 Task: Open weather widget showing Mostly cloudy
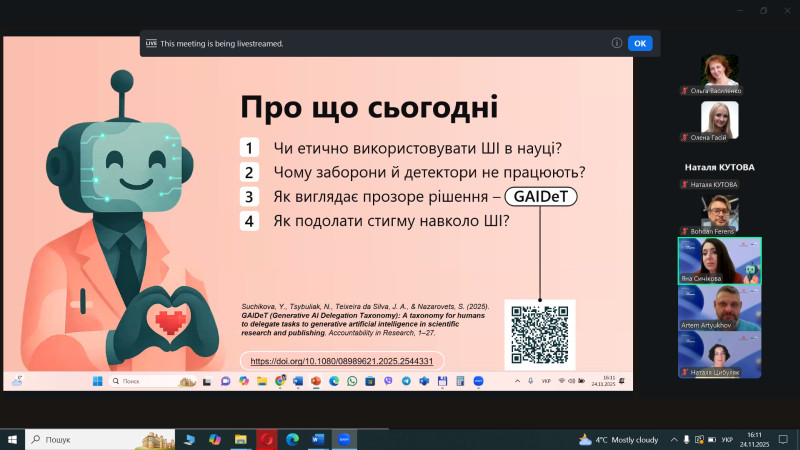pyautogui.click(x=620, y=439)
